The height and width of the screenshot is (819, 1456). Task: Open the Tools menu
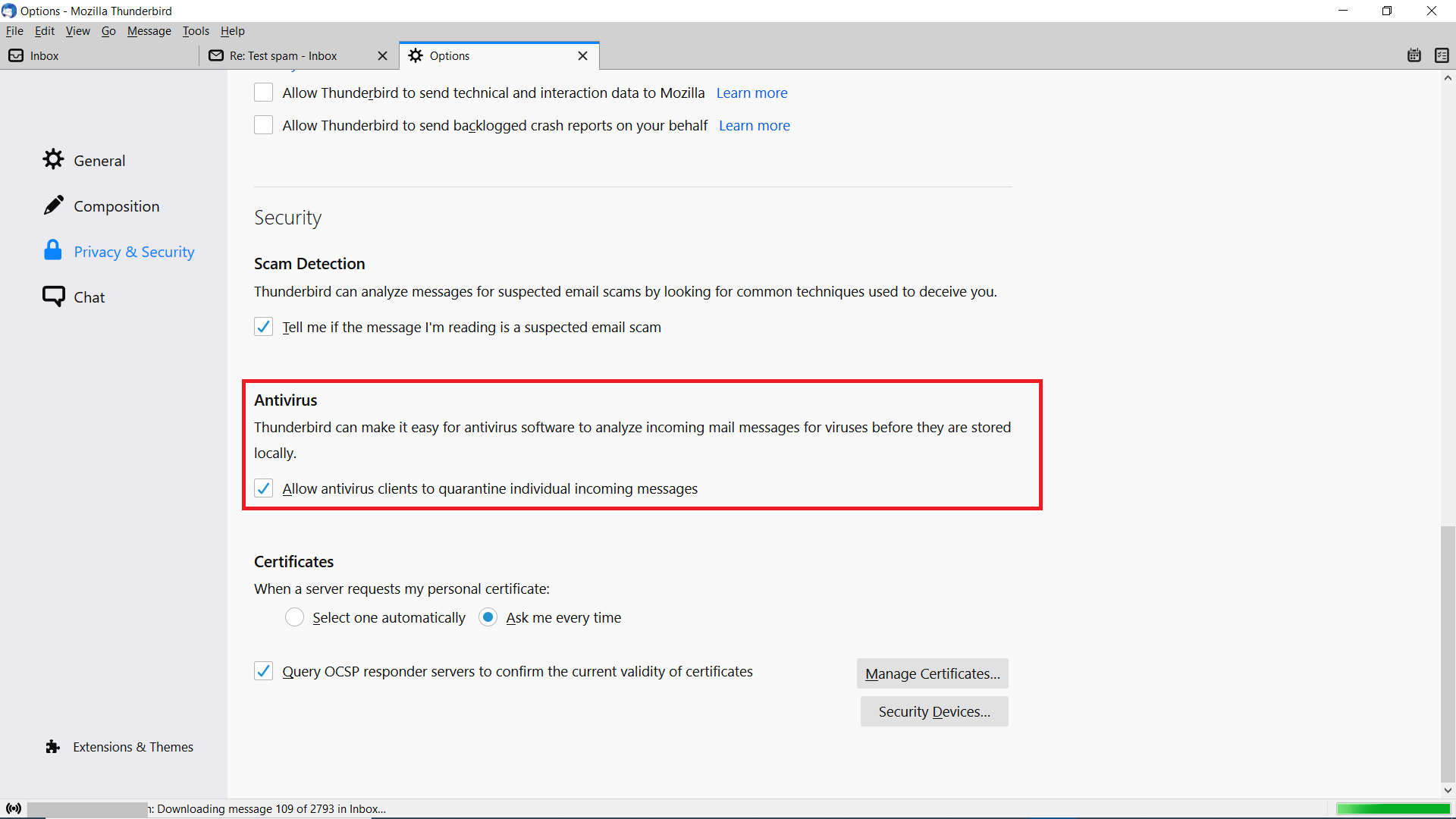pyautogui.click(x=195, y=31)
